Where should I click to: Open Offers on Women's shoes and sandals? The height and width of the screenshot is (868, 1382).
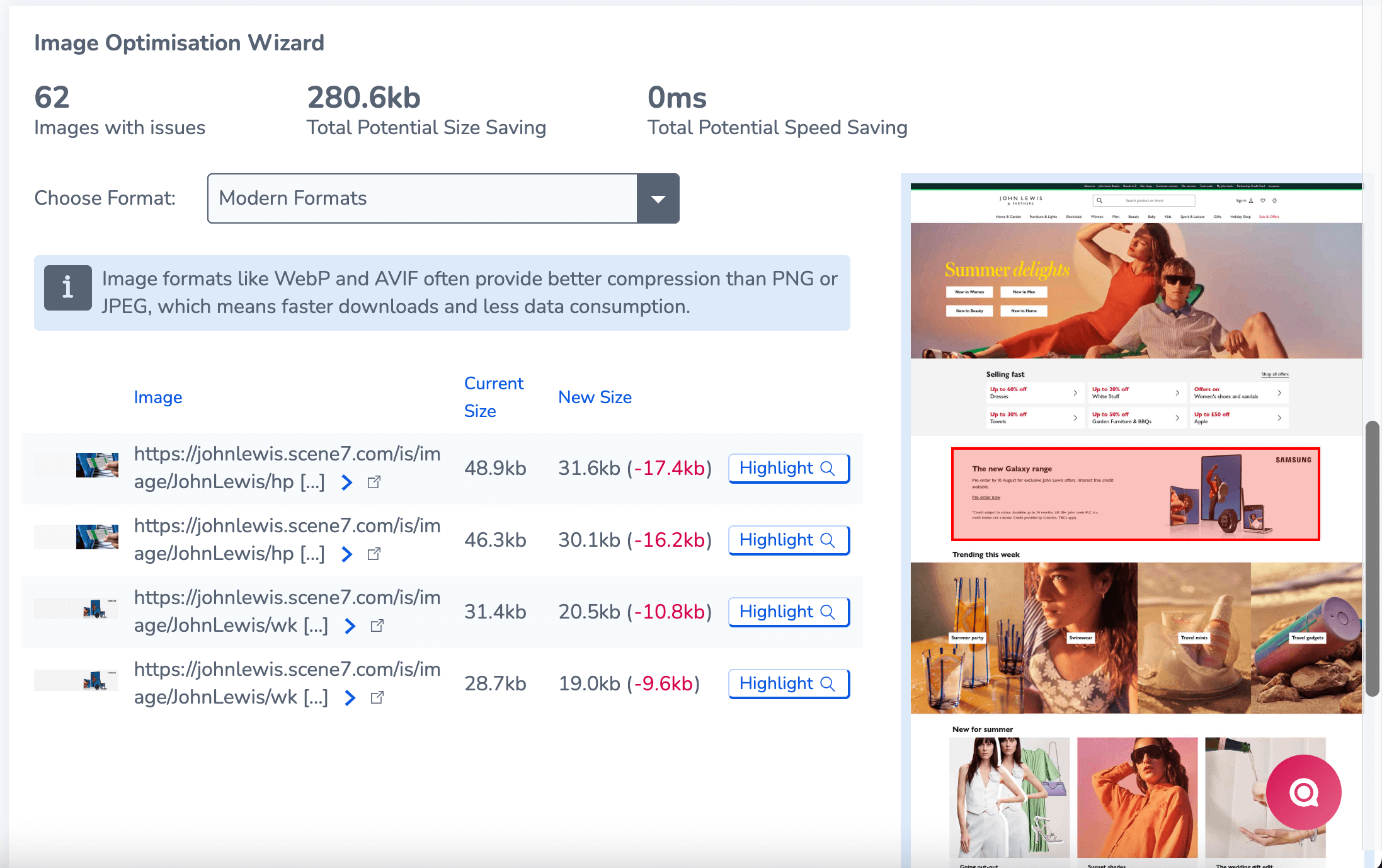[x=1239, y=392]
